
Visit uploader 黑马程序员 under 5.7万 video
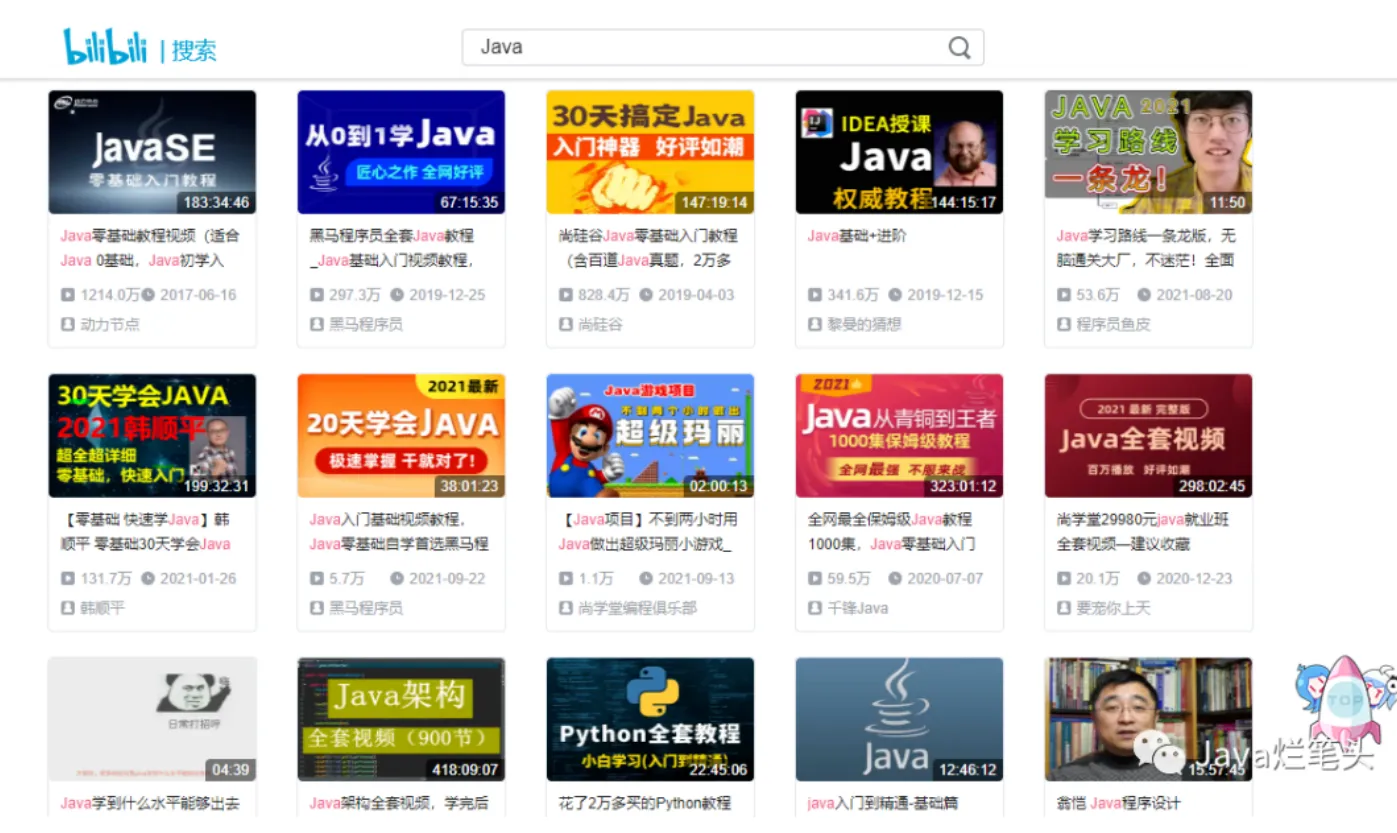coord(366,608)
